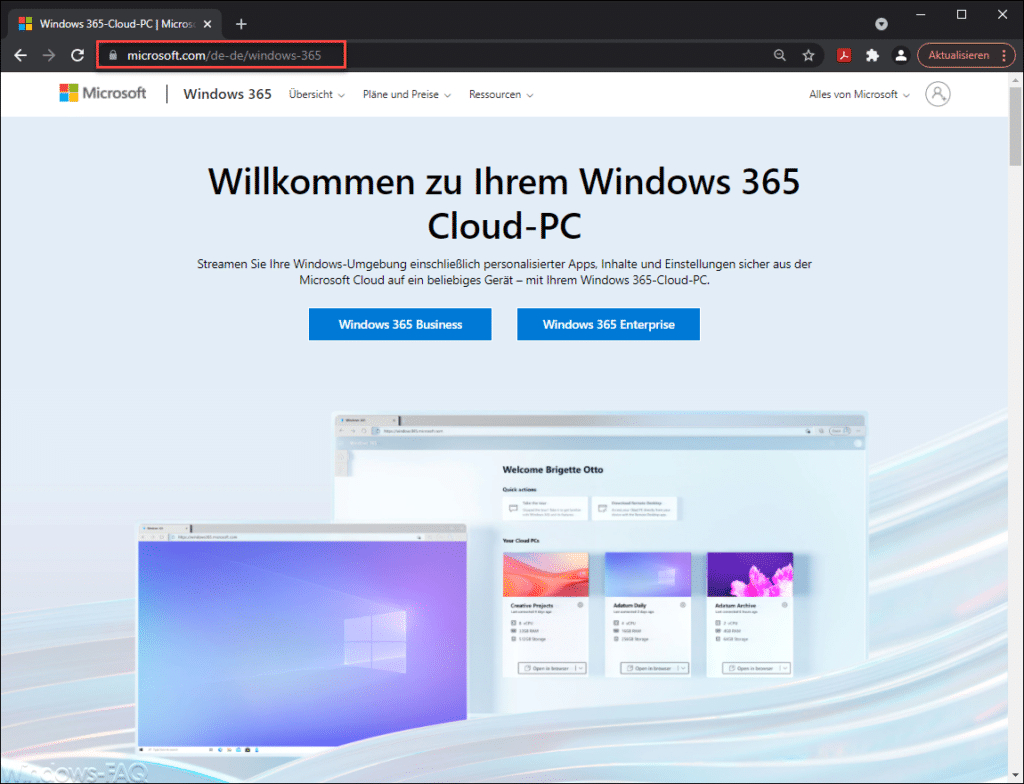1024x784 pixels.
Task: Bookmark this page with the star icon
Action: pos(808,56)
